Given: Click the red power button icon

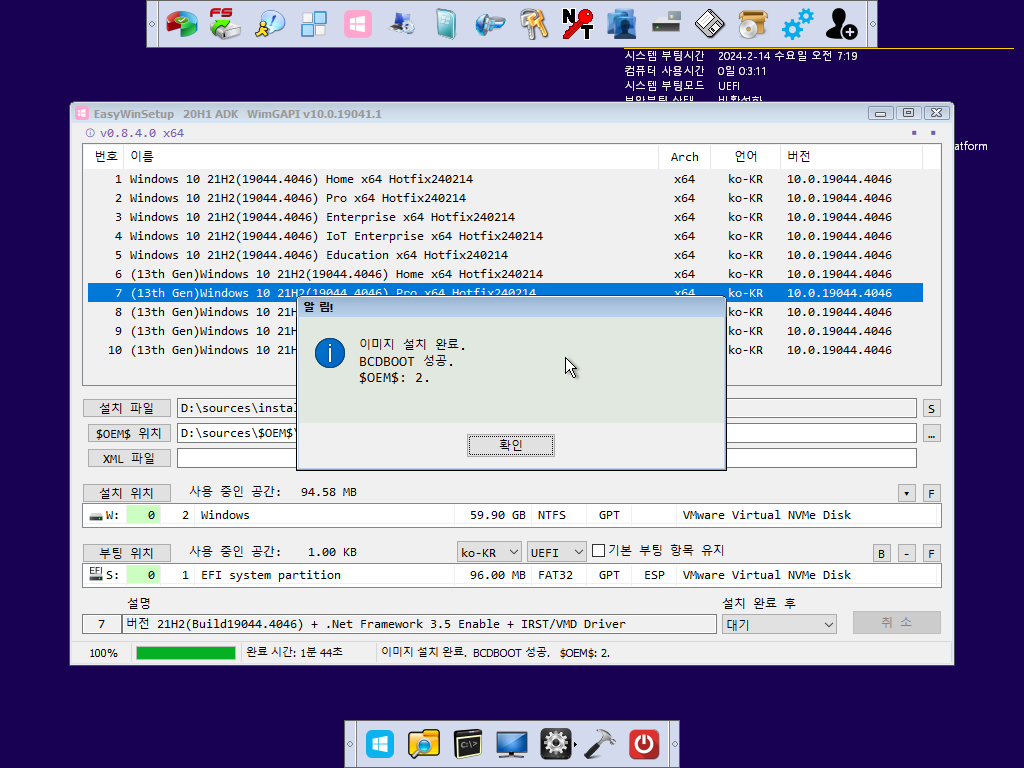Looking at the screenshot, I should 644,744.
